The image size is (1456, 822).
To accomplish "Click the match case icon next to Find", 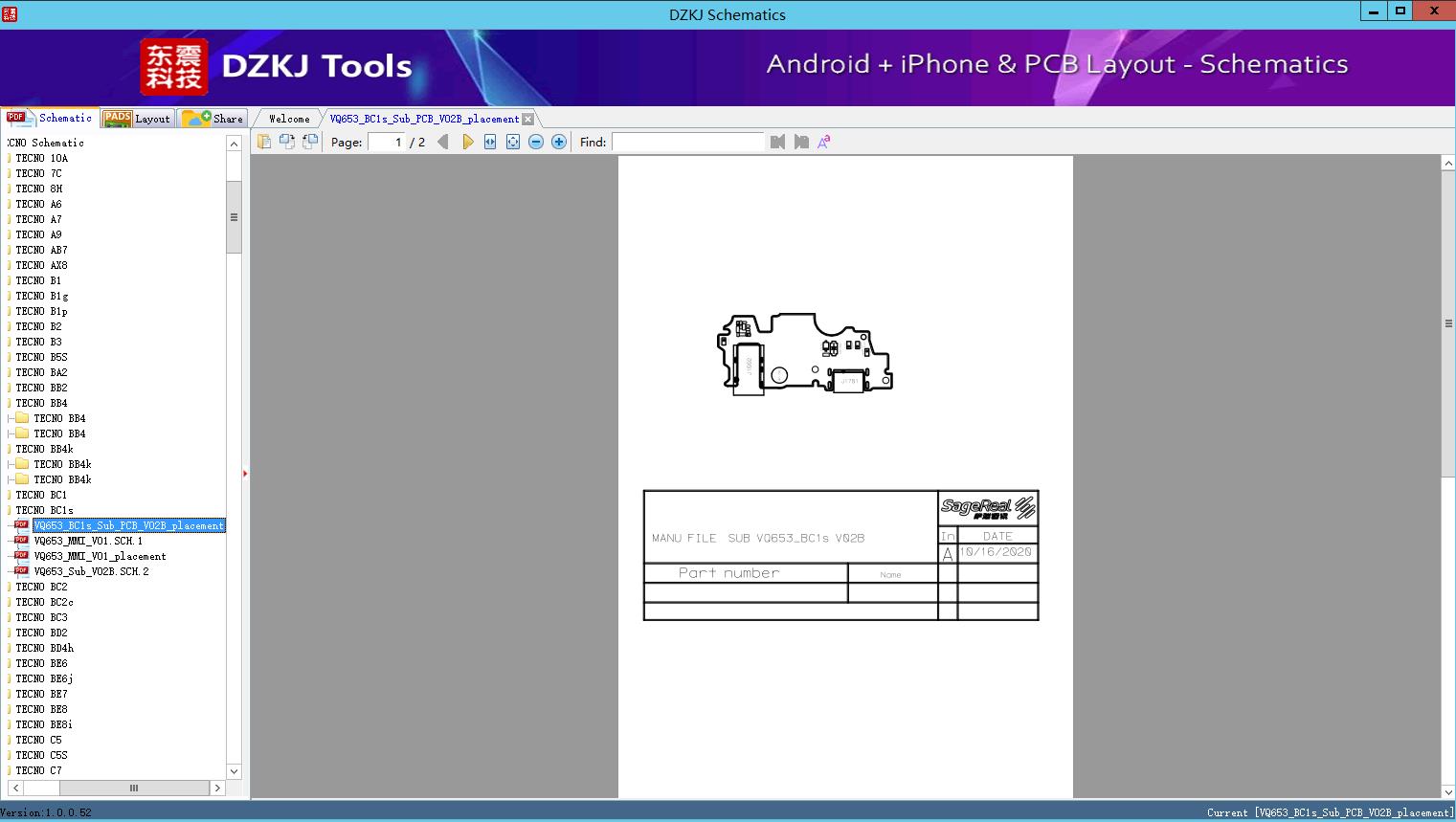I will coord(824,142).
